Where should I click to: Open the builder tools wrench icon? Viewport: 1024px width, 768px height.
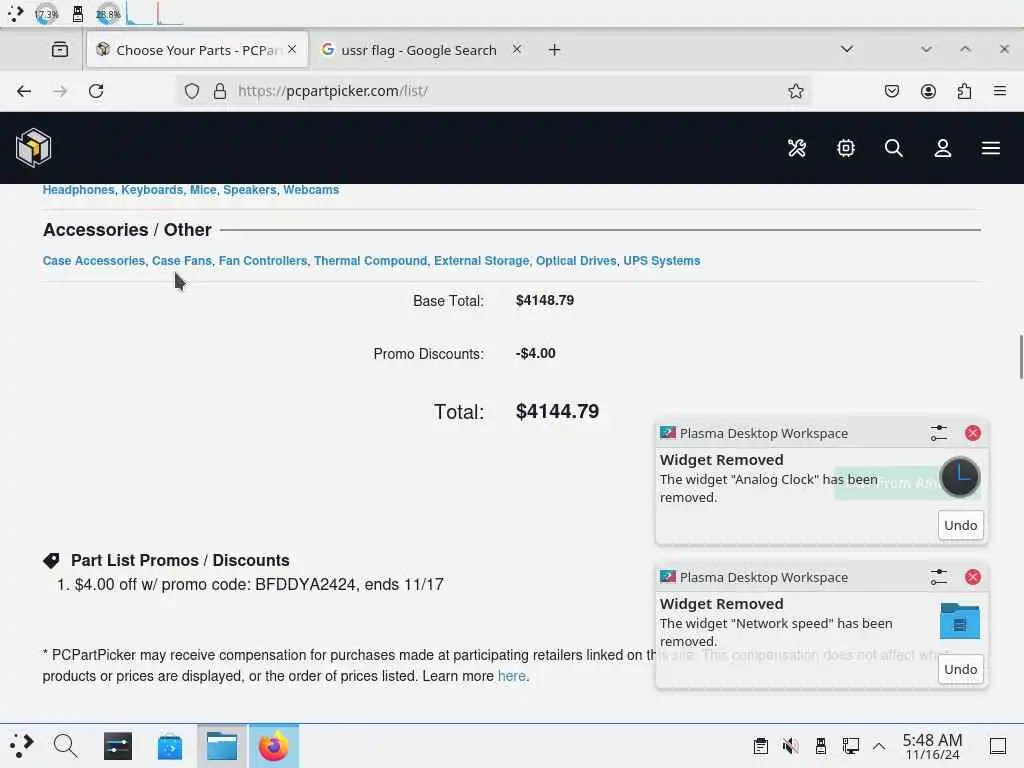click(796, 148)
